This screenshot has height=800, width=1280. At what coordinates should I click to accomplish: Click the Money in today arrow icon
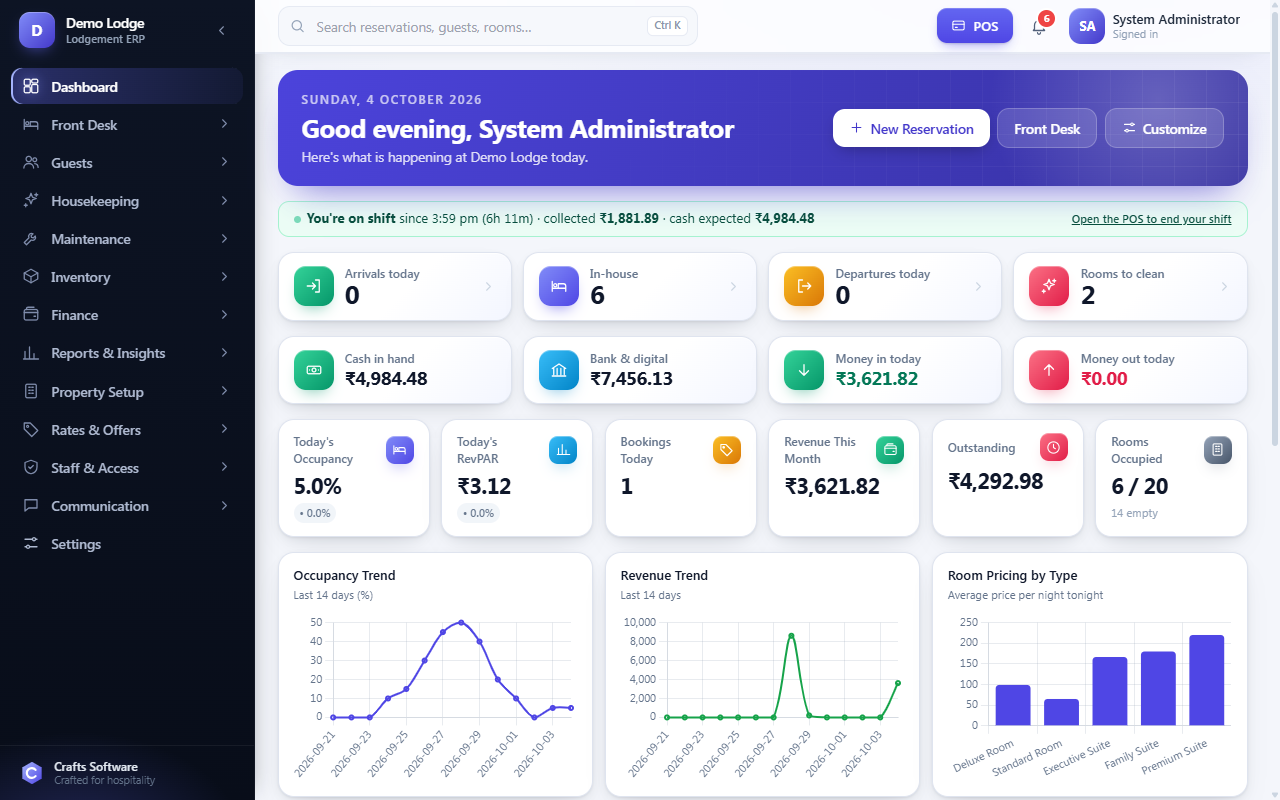click(x=804, y=370)
